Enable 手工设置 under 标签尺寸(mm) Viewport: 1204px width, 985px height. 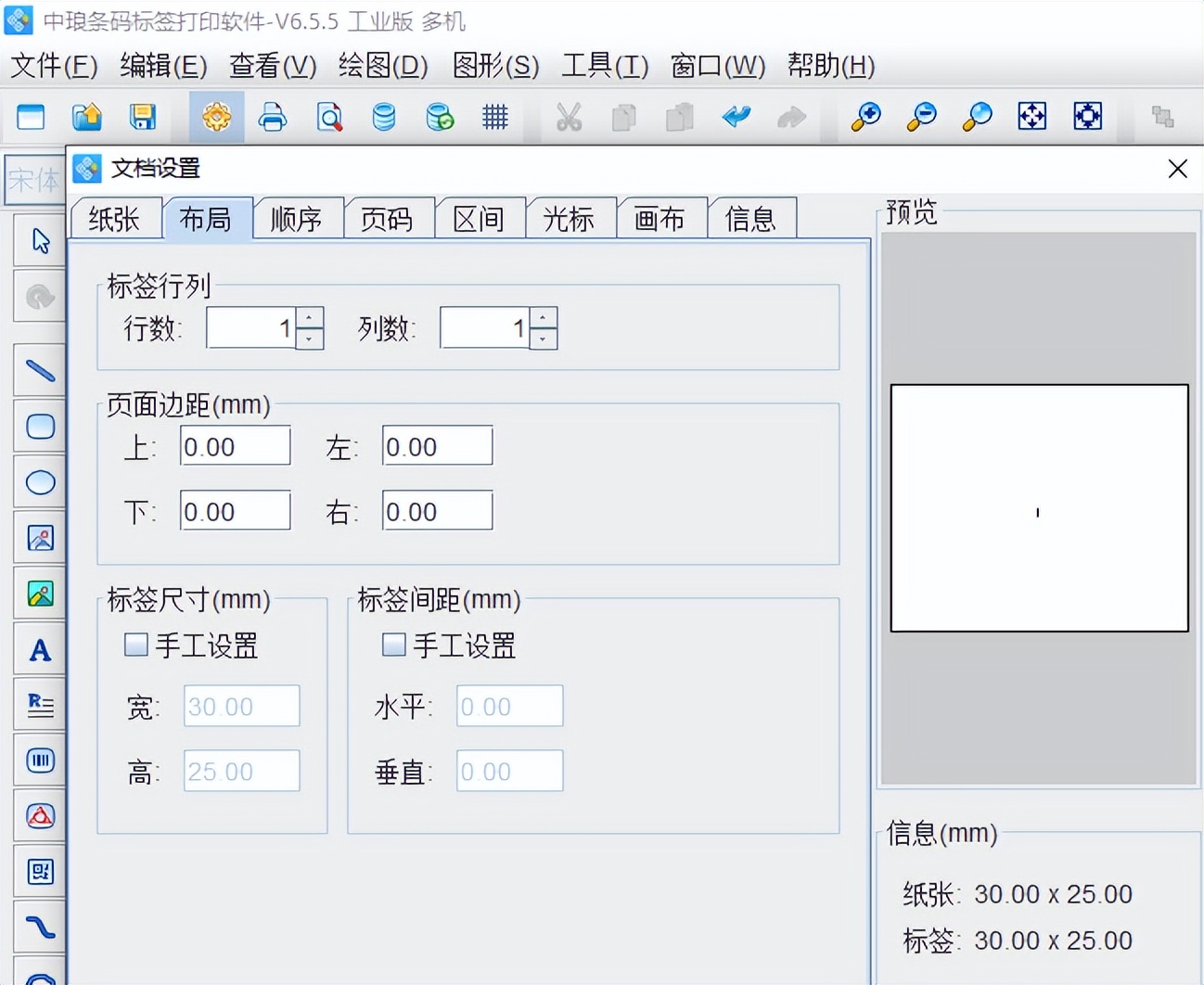click(135, 644)
